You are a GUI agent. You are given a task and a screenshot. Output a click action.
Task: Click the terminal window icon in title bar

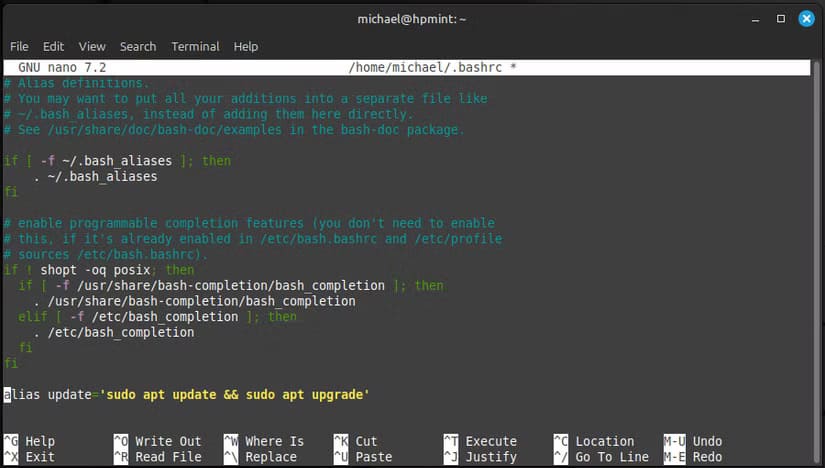pyautogui.click(x=18, y=18)
